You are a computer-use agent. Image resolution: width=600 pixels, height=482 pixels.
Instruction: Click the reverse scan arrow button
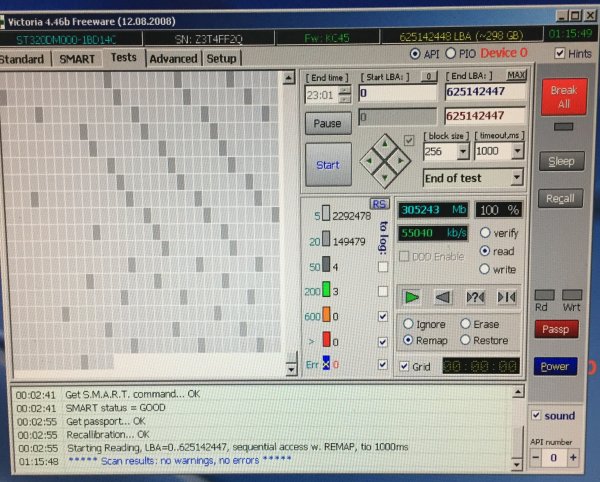[x=443, y=297]
